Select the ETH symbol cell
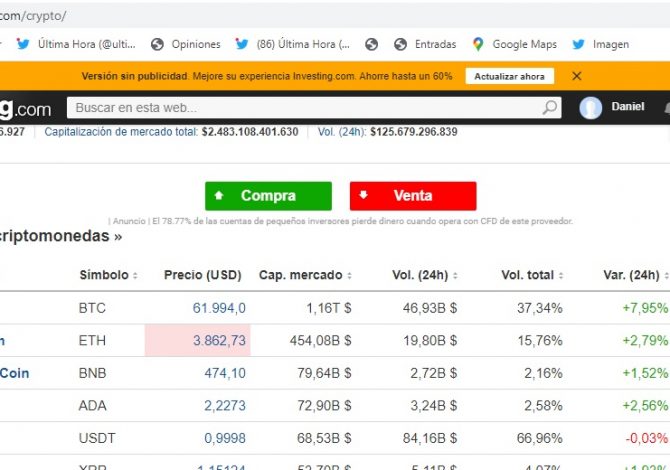The width and height of the screenshot is (670, 470). 92,340
